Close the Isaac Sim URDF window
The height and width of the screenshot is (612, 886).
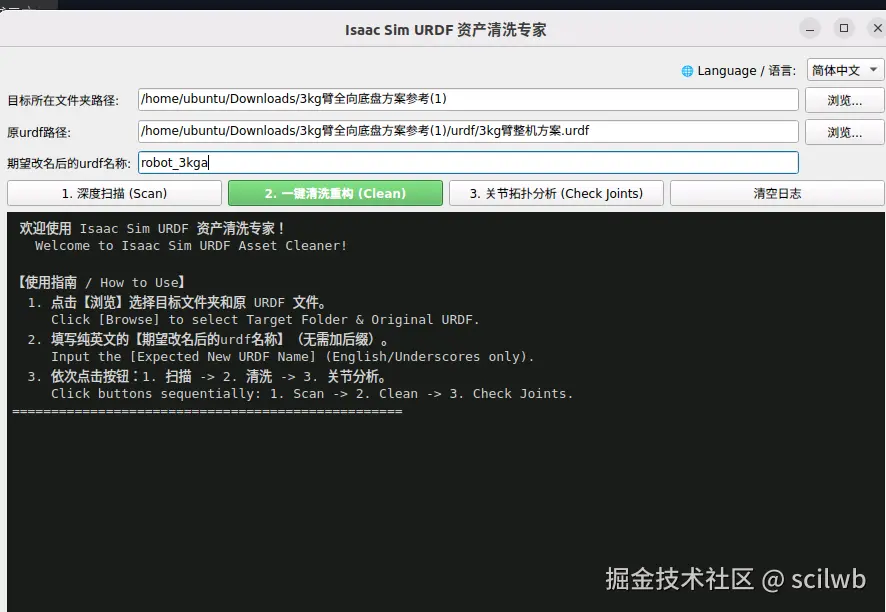click(878, 28)
